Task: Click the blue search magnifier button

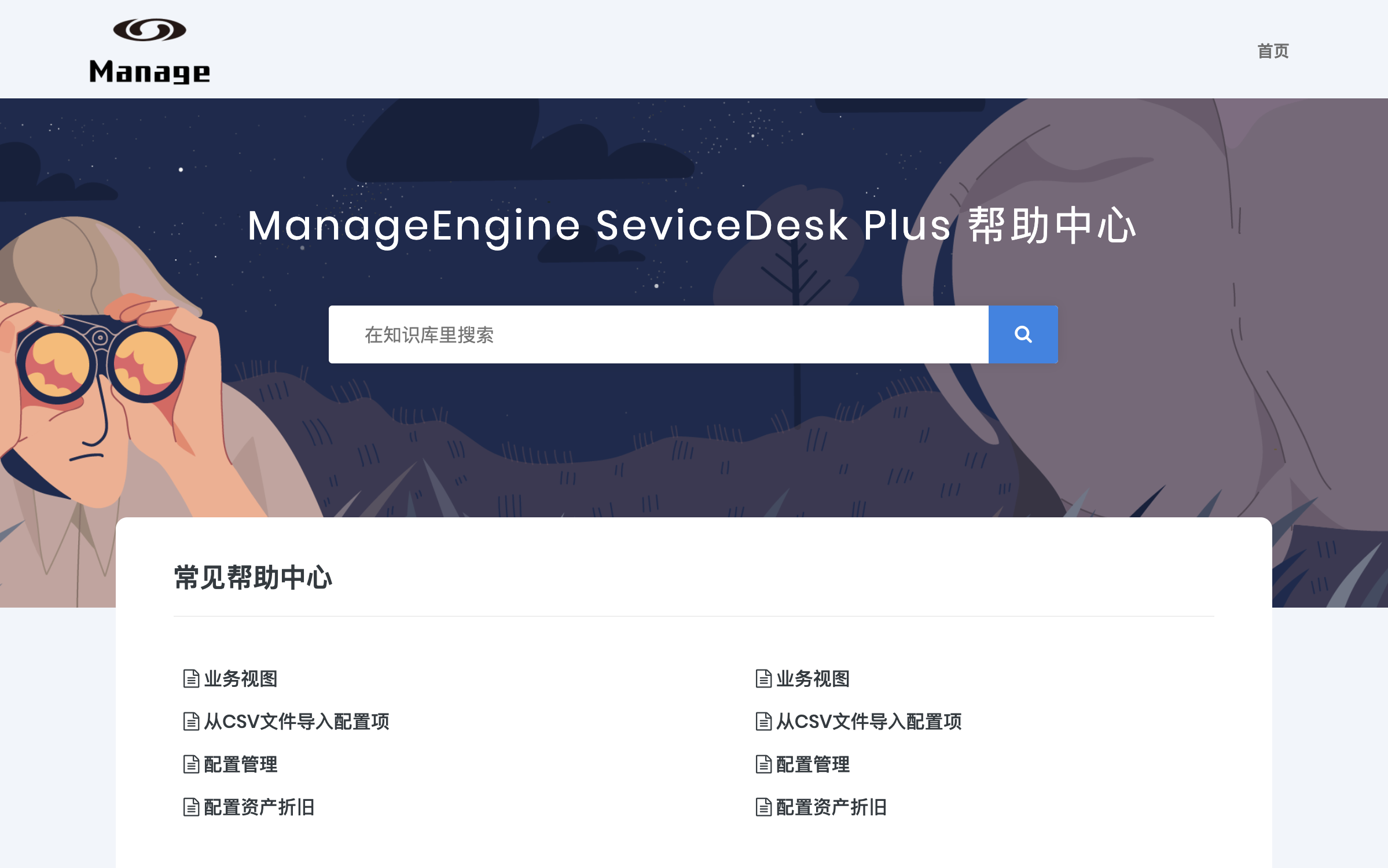Action: [x=1023, y=334]
